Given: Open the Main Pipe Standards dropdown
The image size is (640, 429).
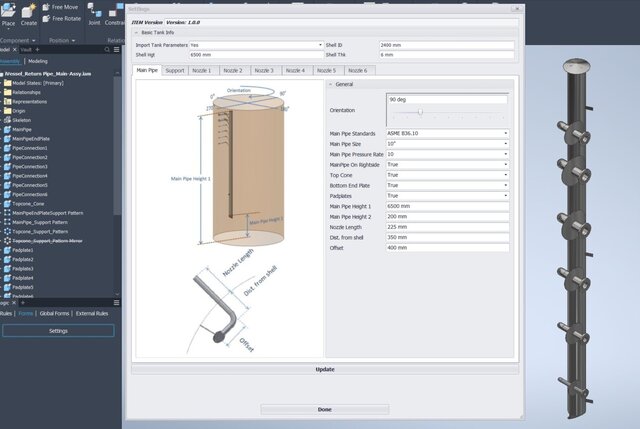Looking at the screenshot, I should tap(506, 133).
